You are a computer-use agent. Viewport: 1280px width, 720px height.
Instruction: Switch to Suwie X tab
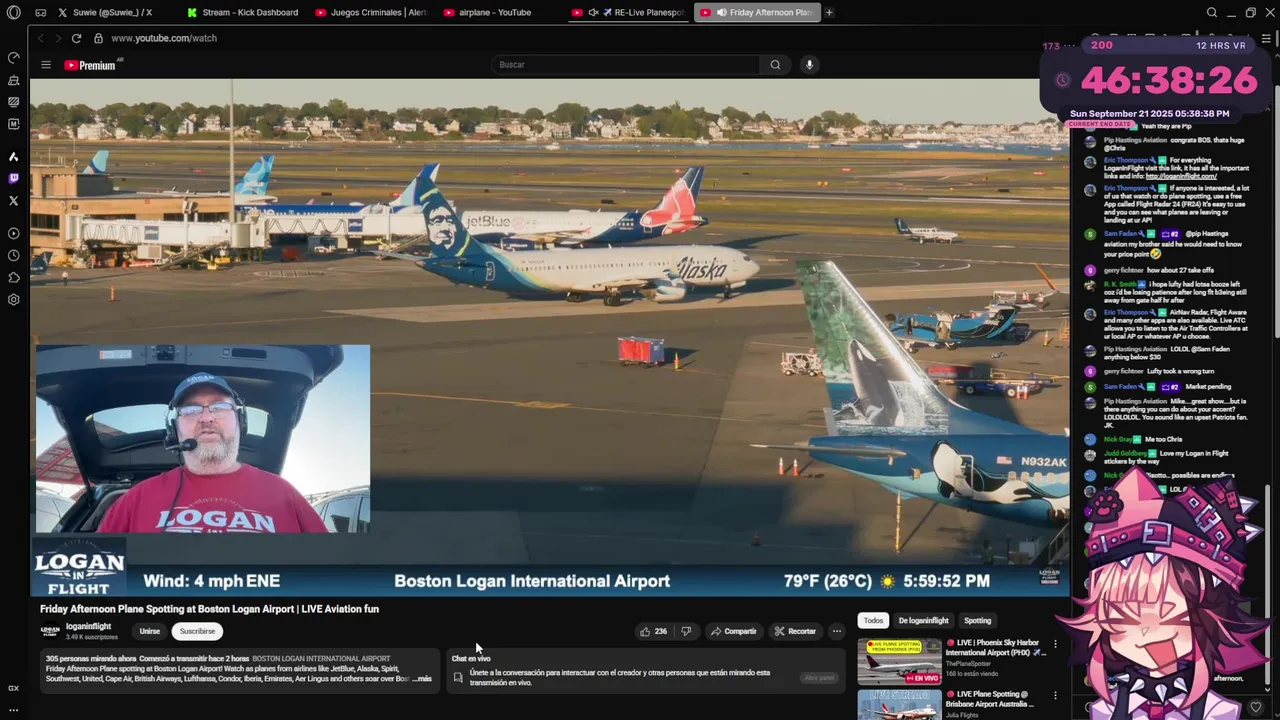point(112,13)
